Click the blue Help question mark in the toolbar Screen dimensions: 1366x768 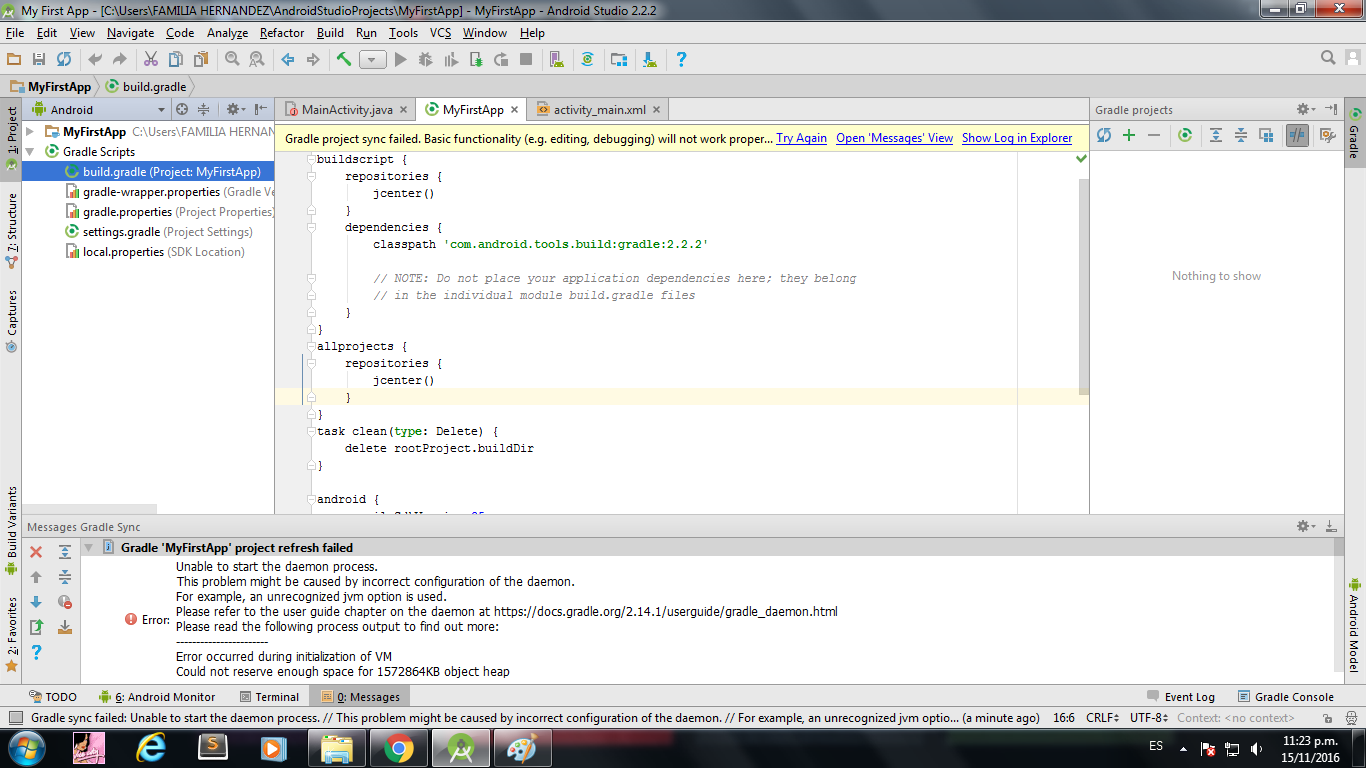coord(681,60)
